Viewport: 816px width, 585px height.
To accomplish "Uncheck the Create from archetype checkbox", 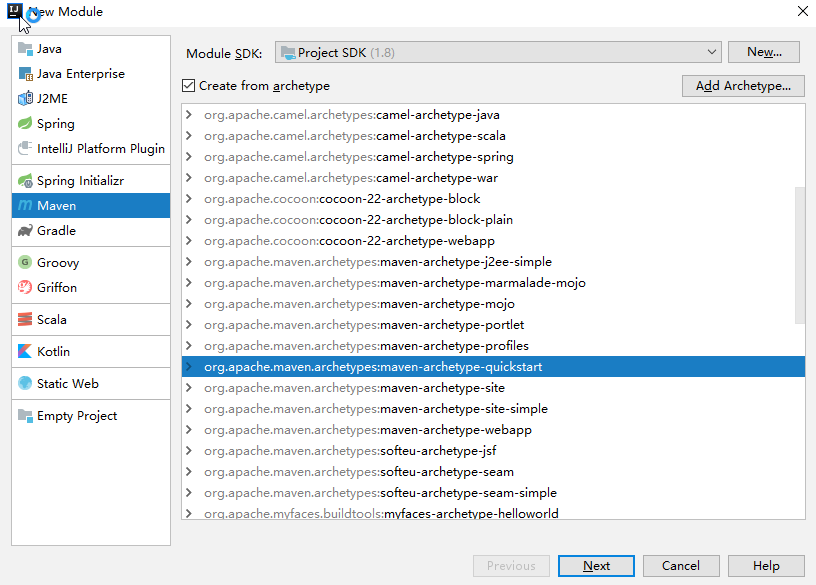I will 192,86.
